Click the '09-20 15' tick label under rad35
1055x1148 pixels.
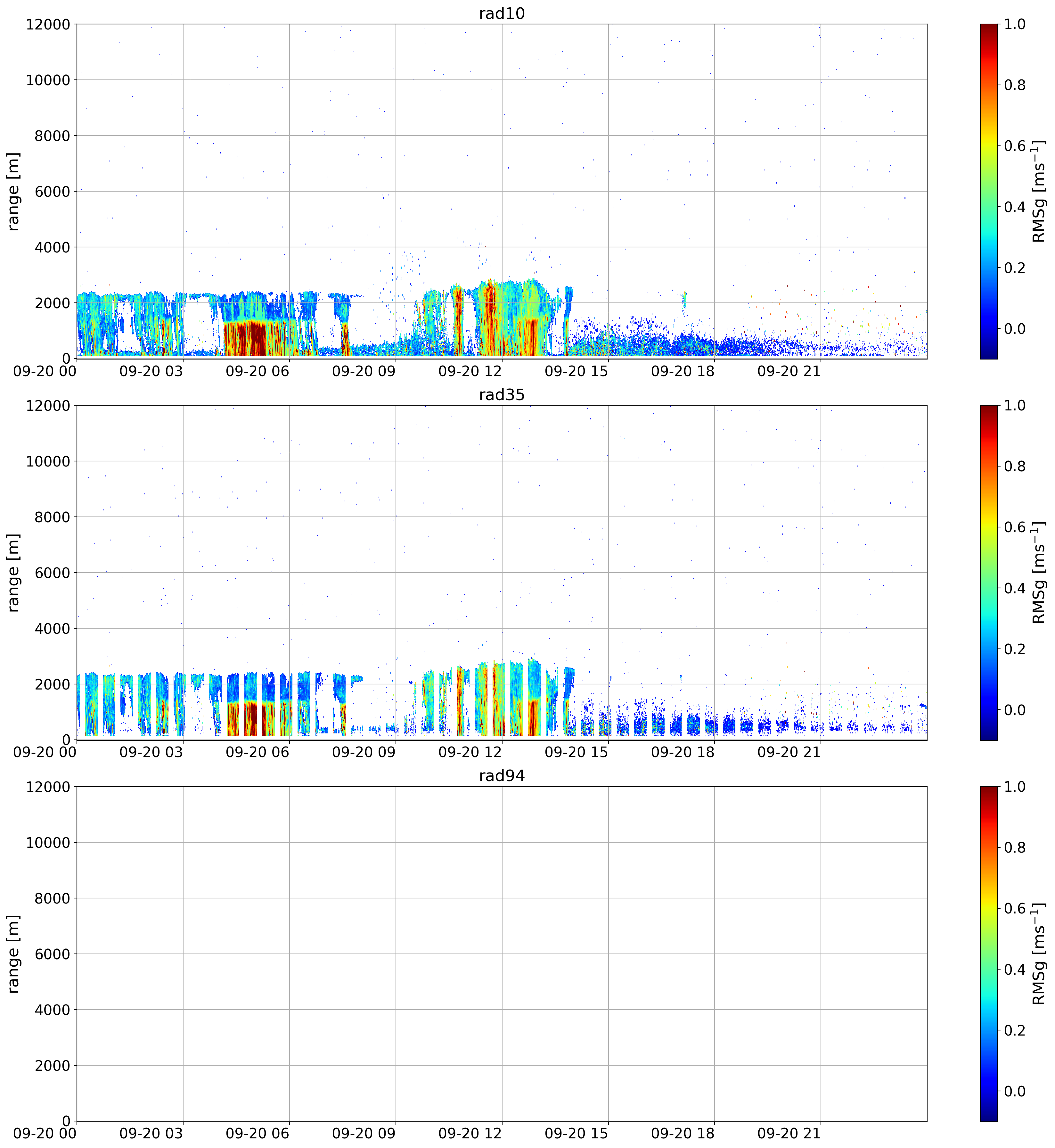coord(577,752)
